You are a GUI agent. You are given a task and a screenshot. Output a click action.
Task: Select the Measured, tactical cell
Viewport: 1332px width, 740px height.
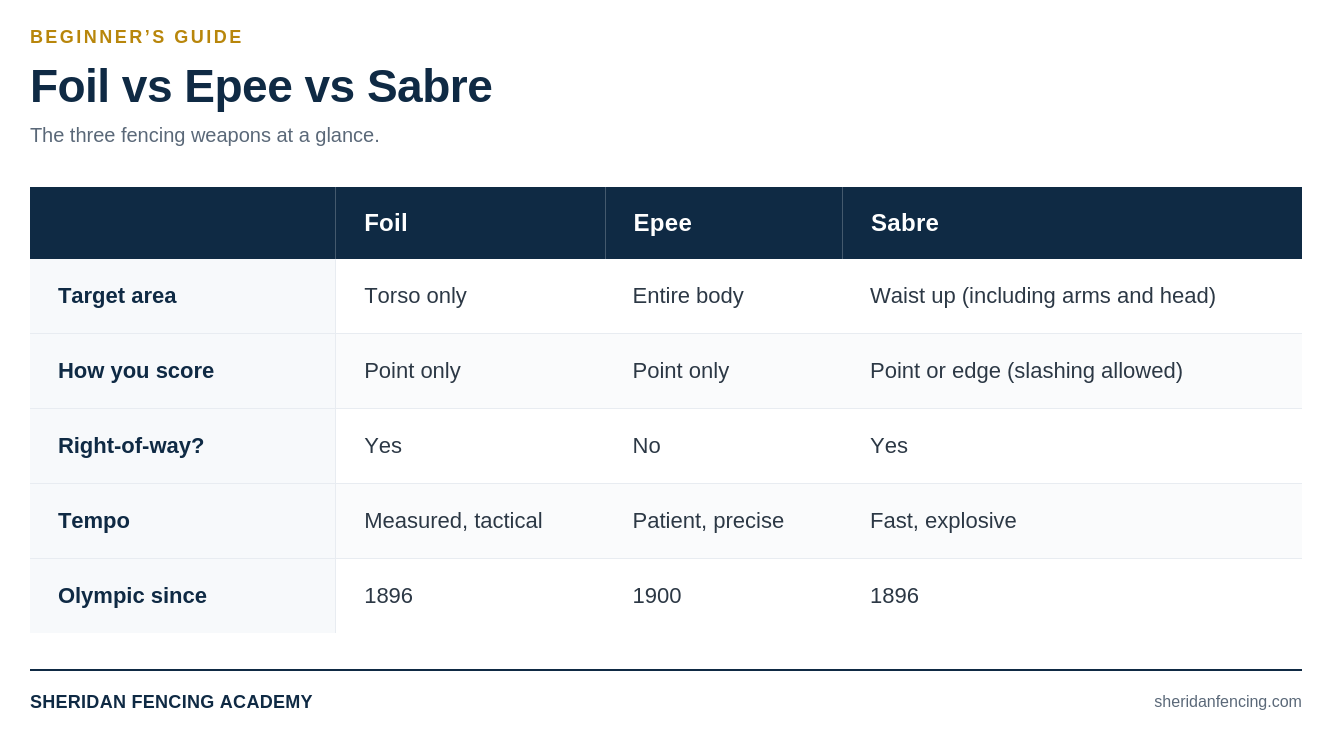(x=453, y=521)
